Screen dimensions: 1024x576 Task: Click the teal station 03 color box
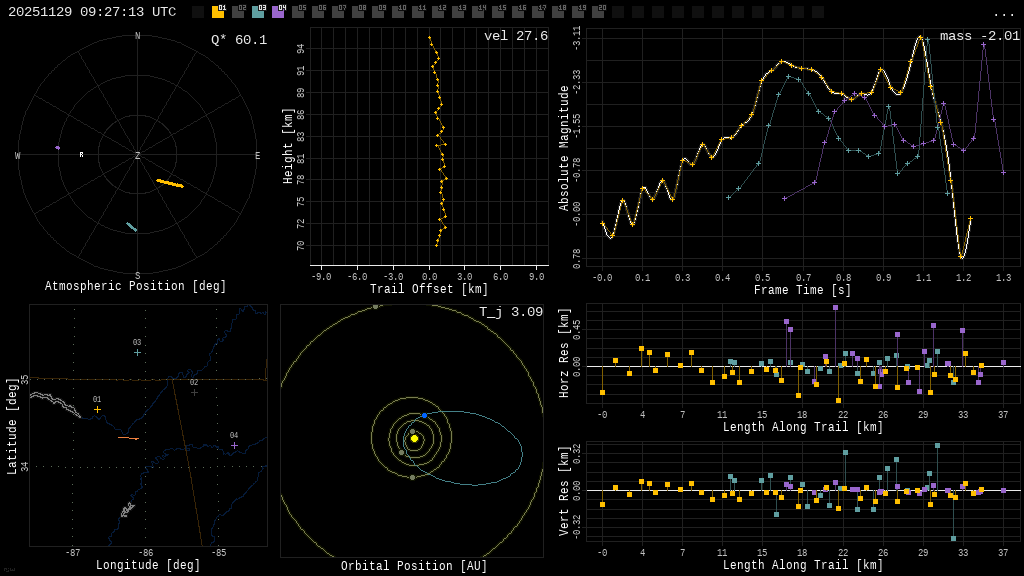pyautogui.click(x=258, y=12)
